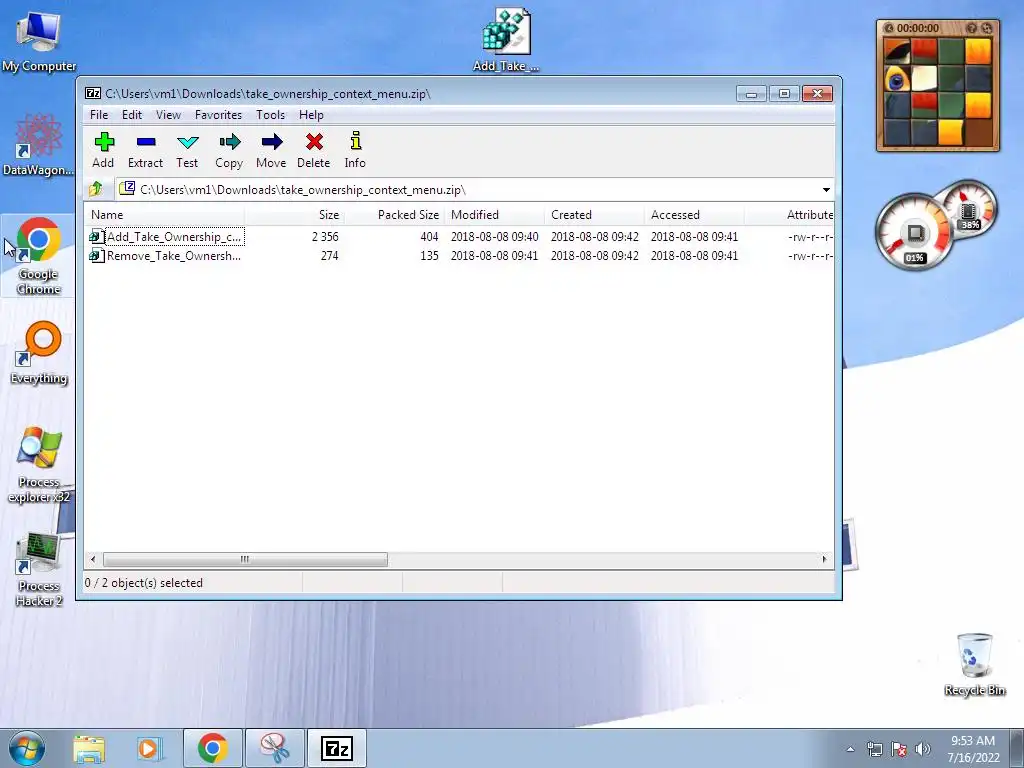Open the Favorites menu

218,115
